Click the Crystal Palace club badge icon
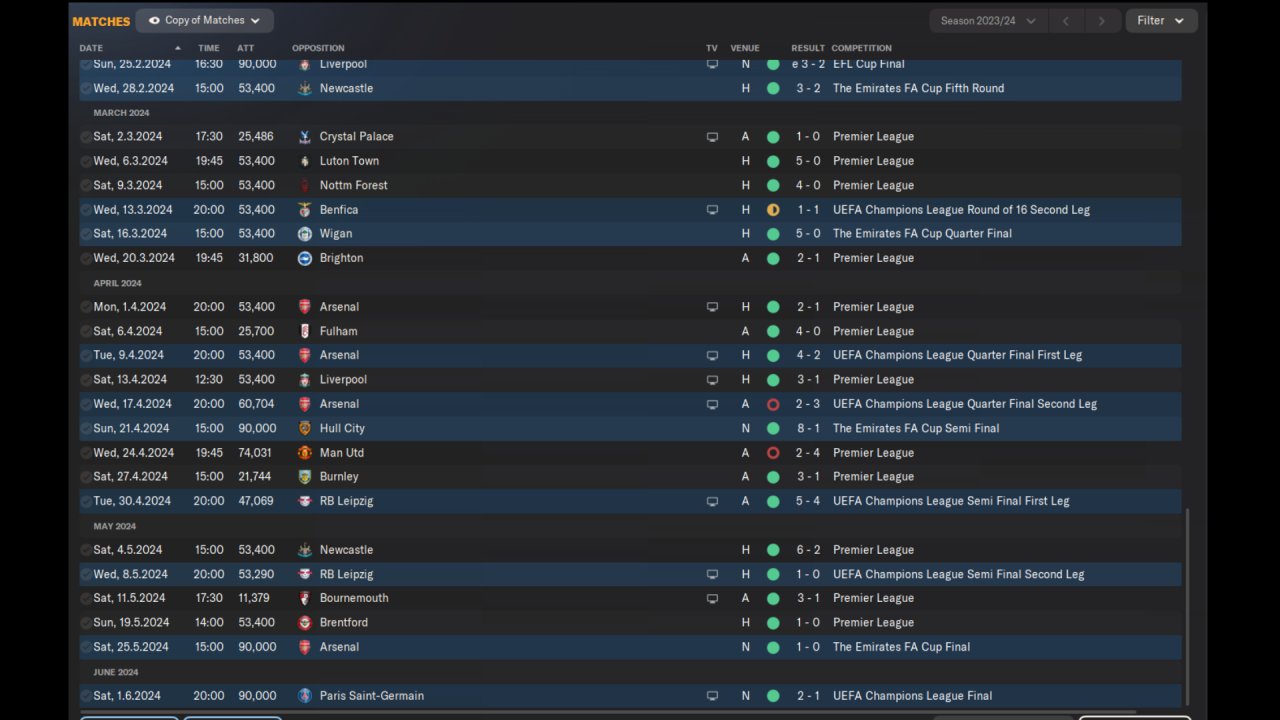The height and width of the screenshot is (720, 1280). point(304,137)
